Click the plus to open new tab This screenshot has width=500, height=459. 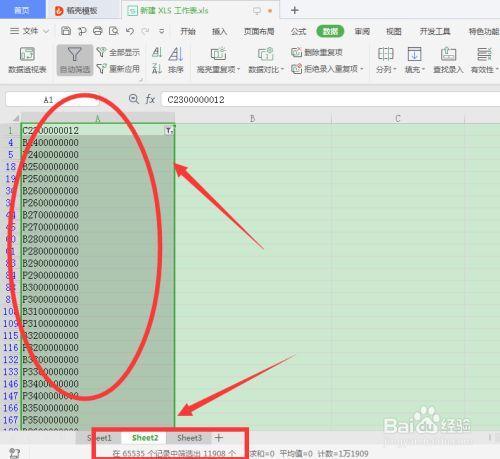[294, 10]
